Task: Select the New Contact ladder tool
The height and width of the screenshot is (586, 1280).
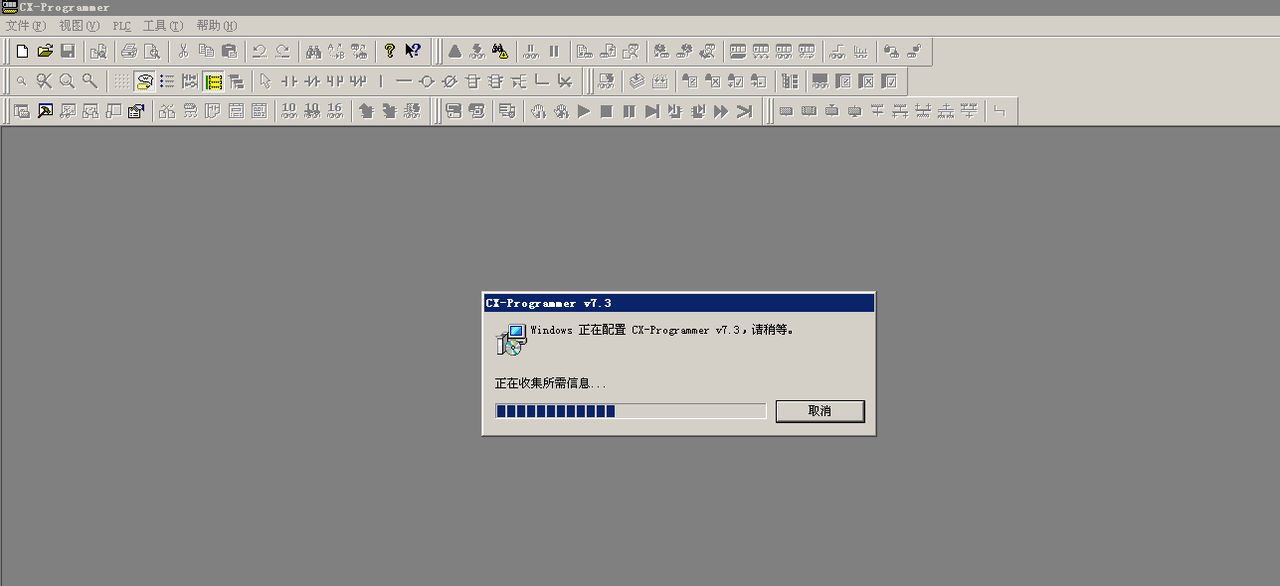Action: [289, 81]
